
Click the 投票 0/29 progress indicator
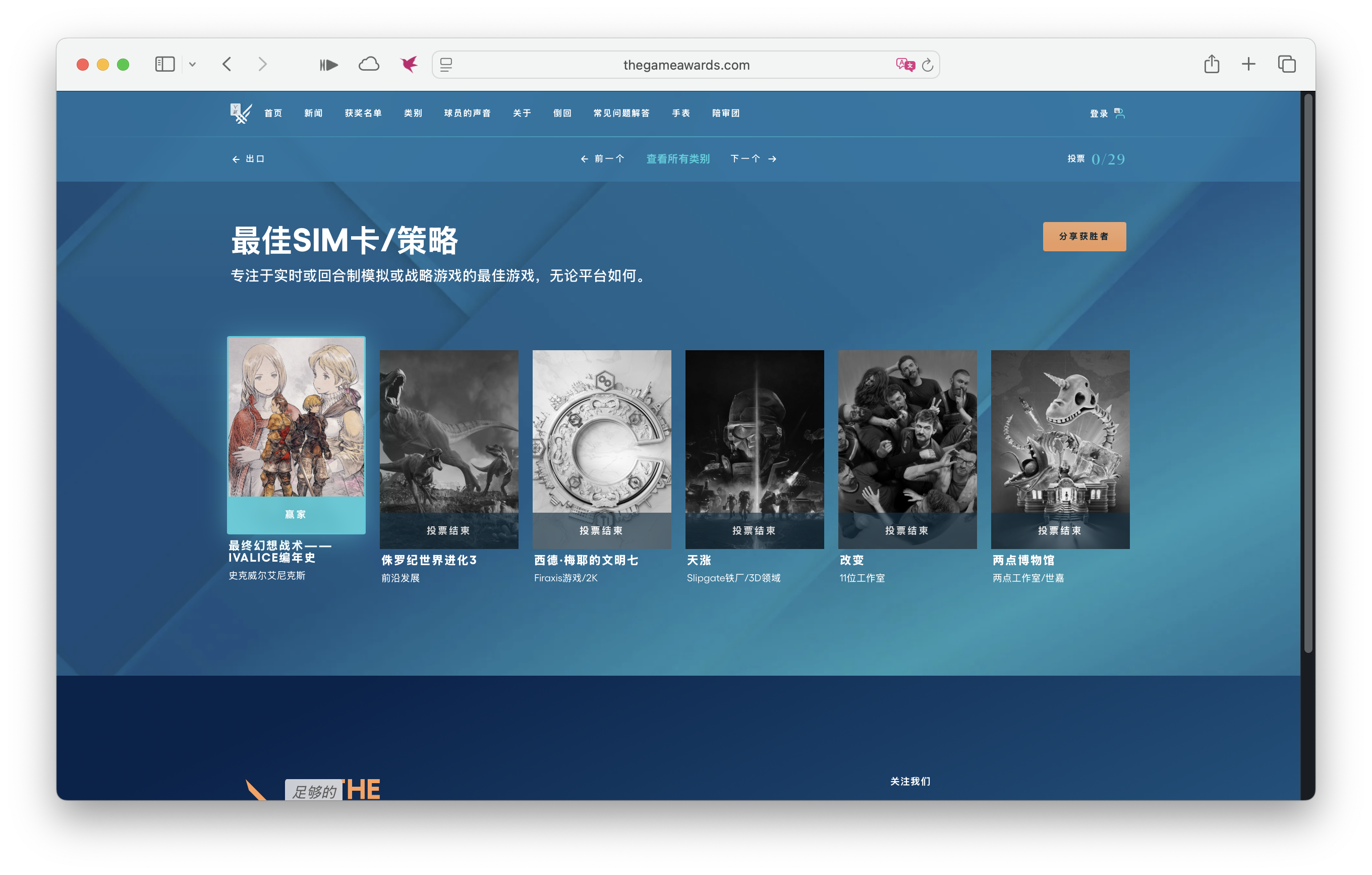coord(1096,158)
